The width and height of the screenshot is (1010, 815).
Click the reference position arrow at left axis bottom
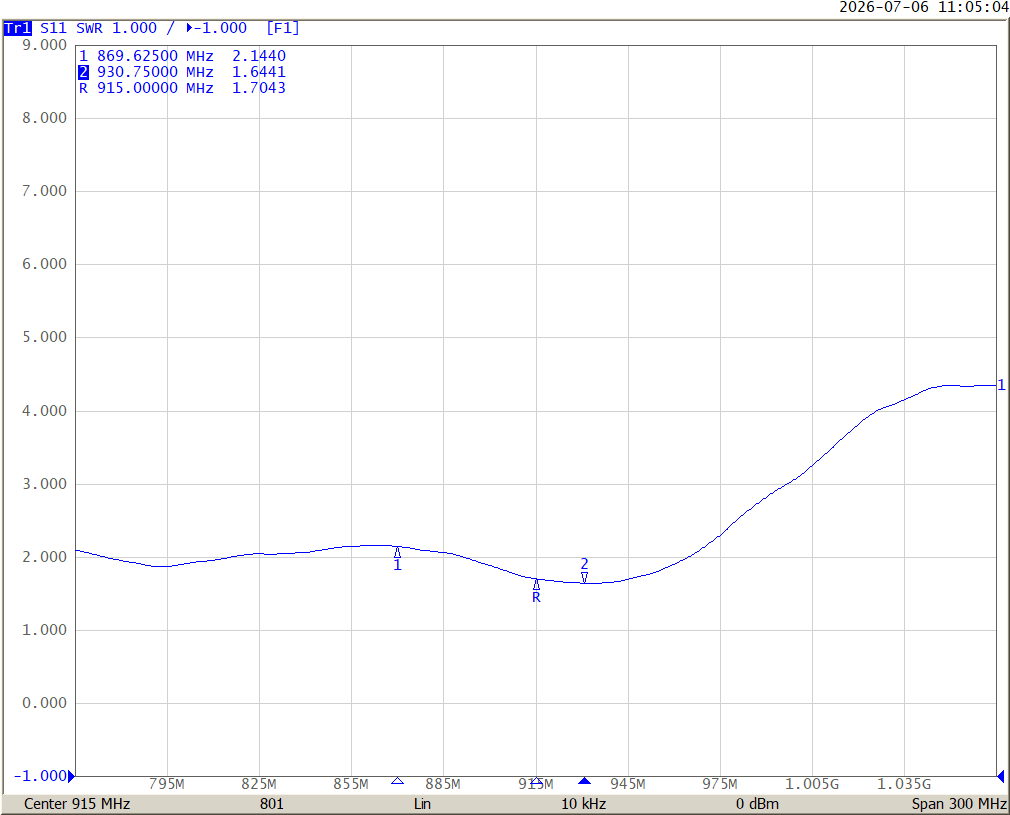click(x=71, y=776)
